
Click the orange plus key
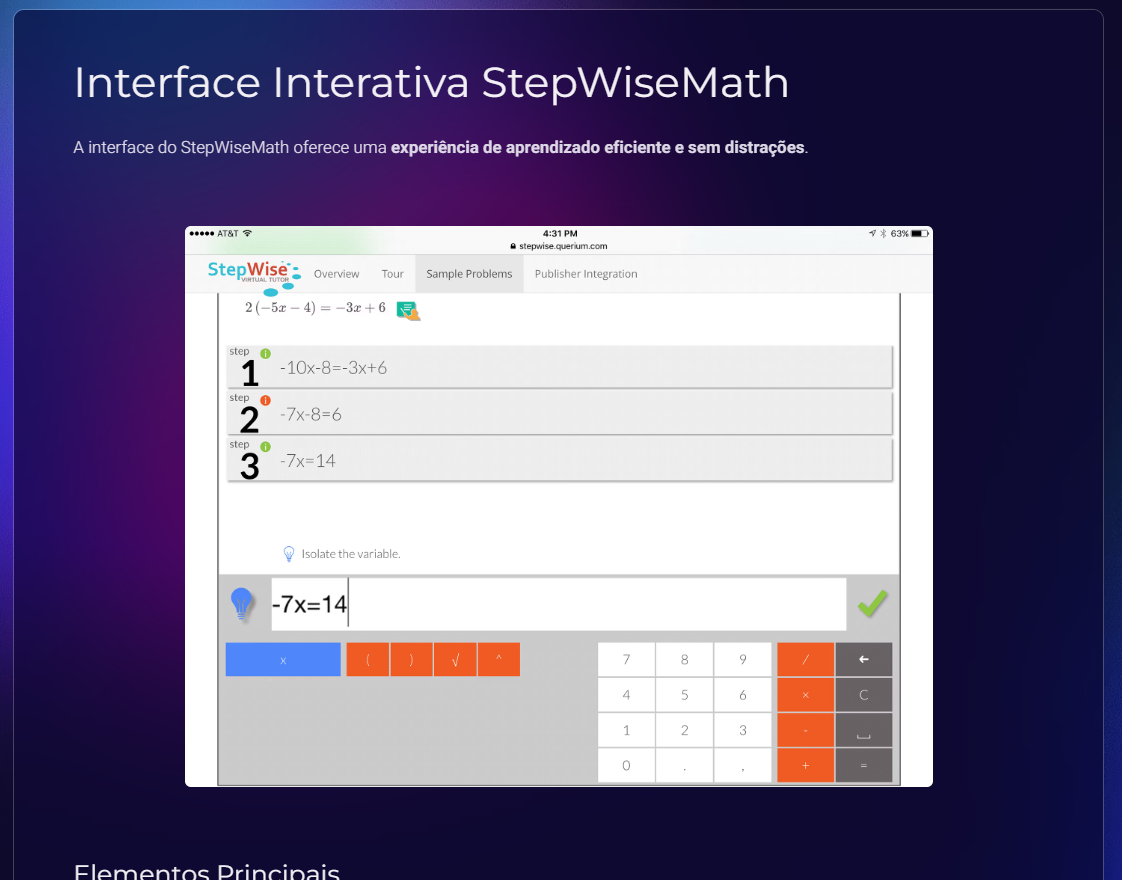click(x=806, y=766)
